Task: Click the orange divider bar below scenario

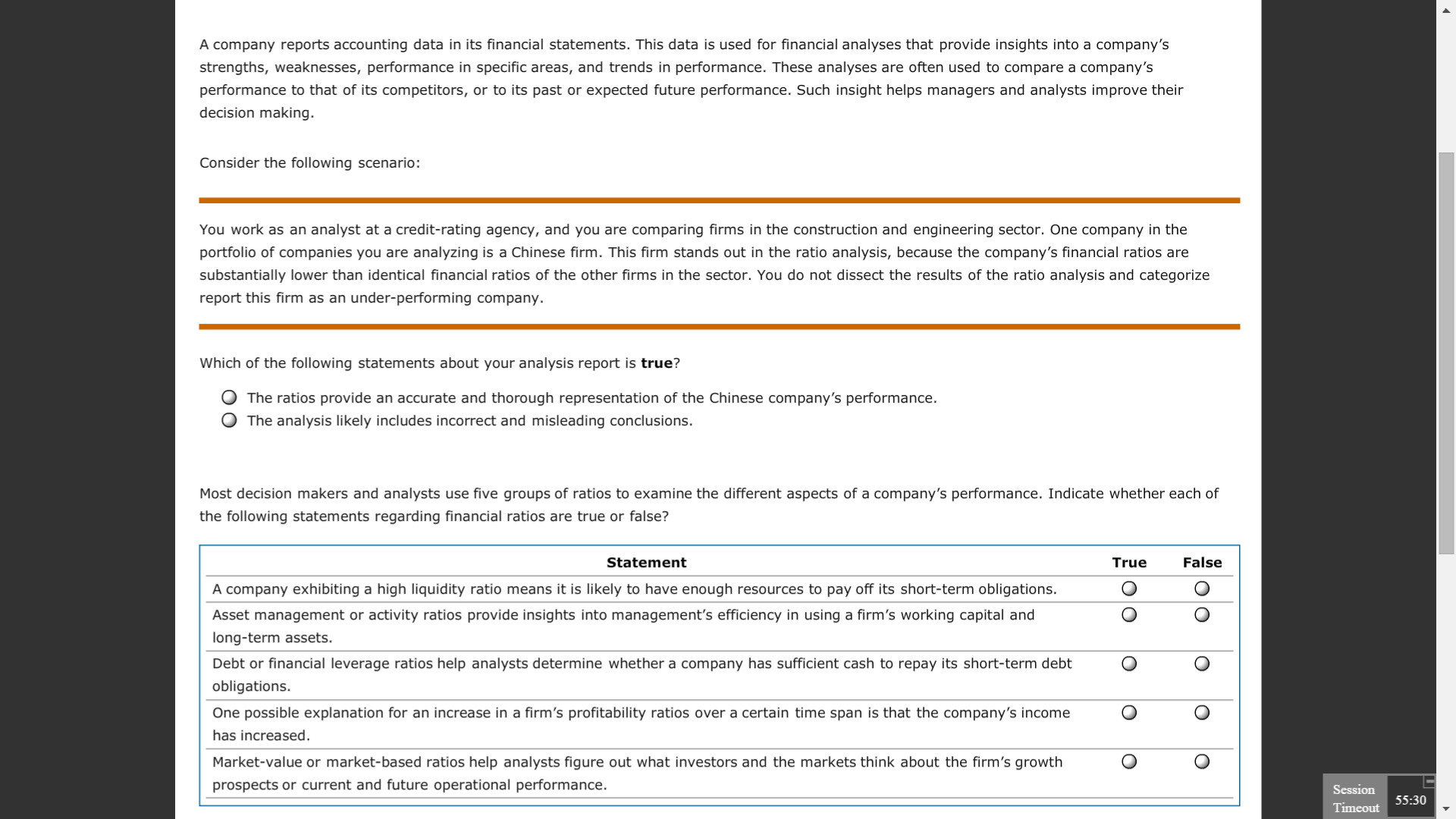Action: pos(718,326)
